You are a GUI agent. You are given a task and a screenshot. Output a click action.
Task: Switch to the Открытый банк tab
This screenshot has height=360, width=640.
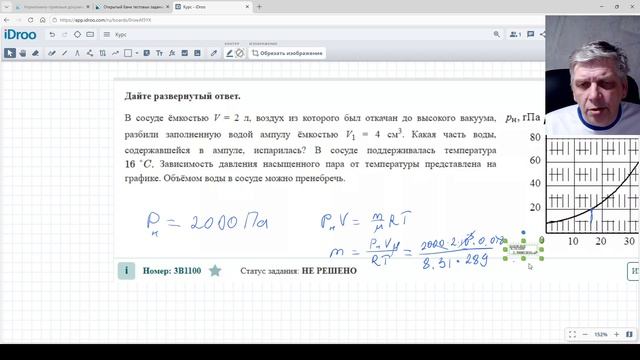tap(132, 7)
